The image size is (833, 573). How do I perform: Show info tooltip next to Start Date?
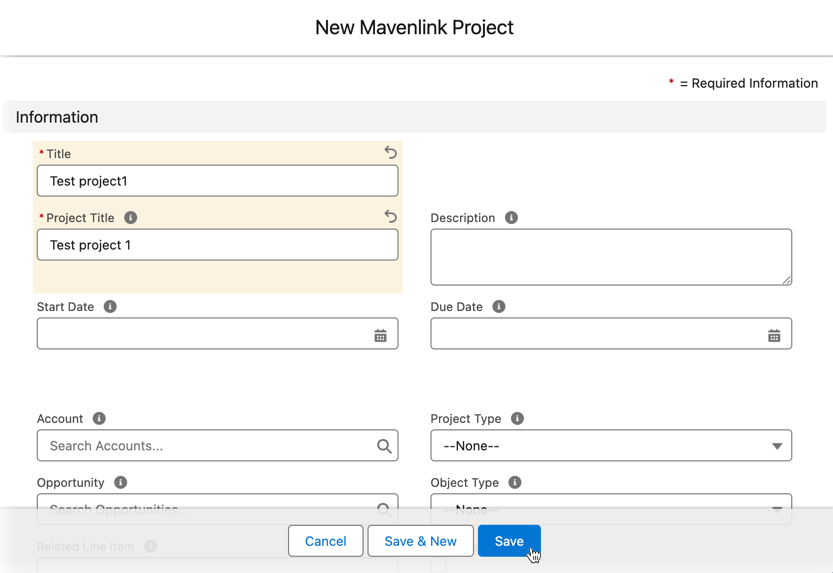[x=110, y=306]
